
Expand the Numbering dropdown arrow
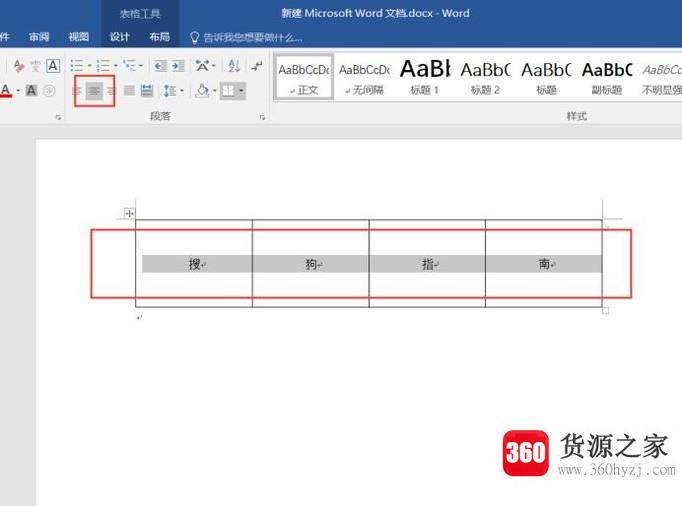pyautogui.click(x=116, y=66)
